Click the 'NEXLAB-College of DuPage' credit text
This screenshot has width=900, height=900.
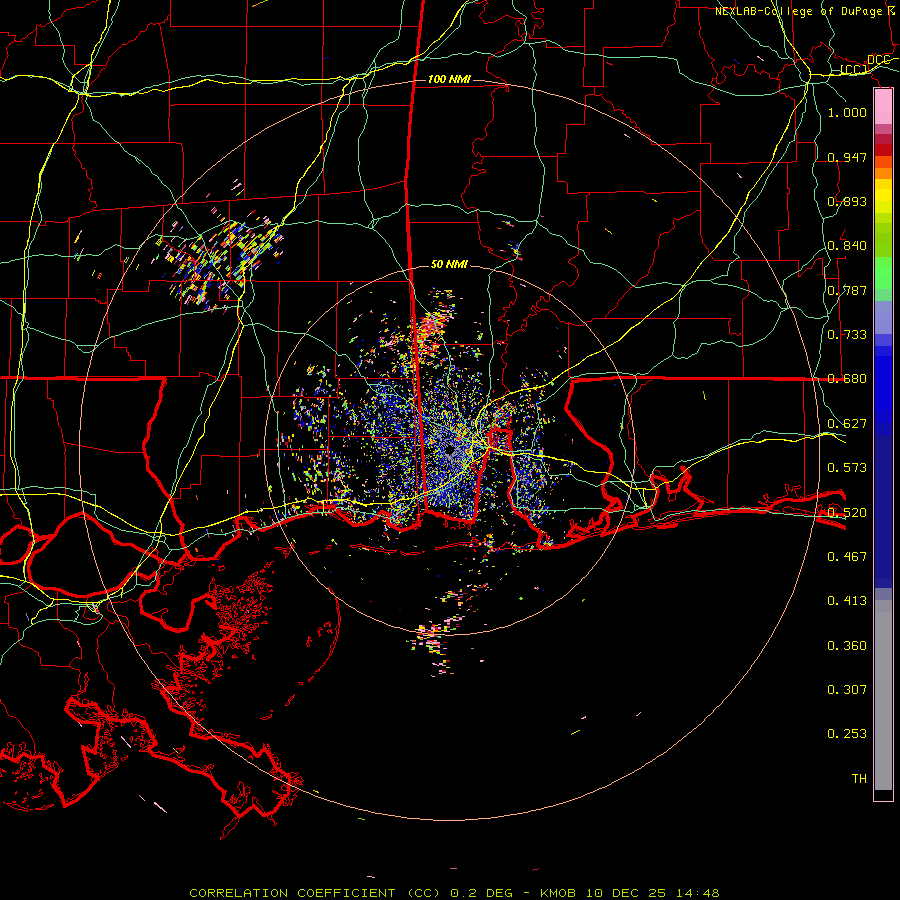[798, 11]
